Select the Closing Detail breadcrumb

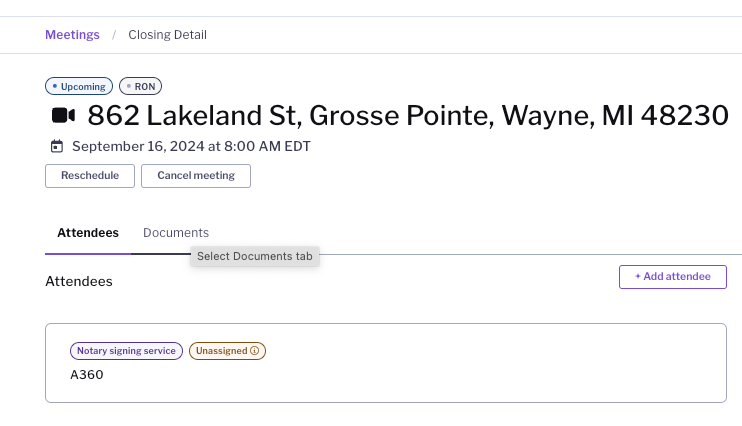(x=167, y=35)
